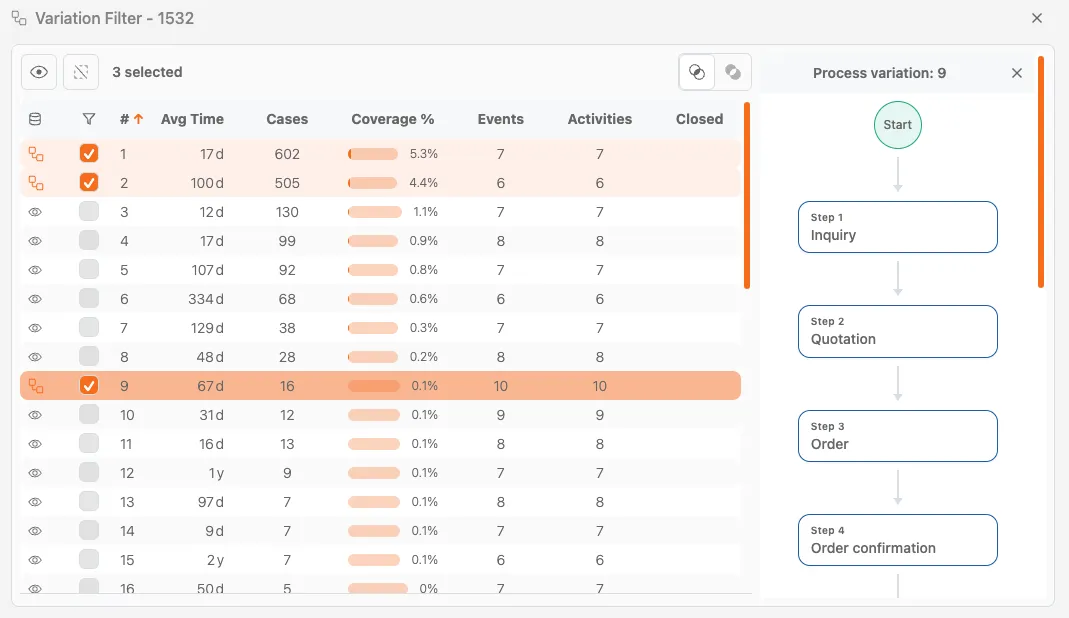The height and width of the screenshot is (618, 1069).
Task: Select the overlapping circles intersect mode button
Action: click(697, 72)
